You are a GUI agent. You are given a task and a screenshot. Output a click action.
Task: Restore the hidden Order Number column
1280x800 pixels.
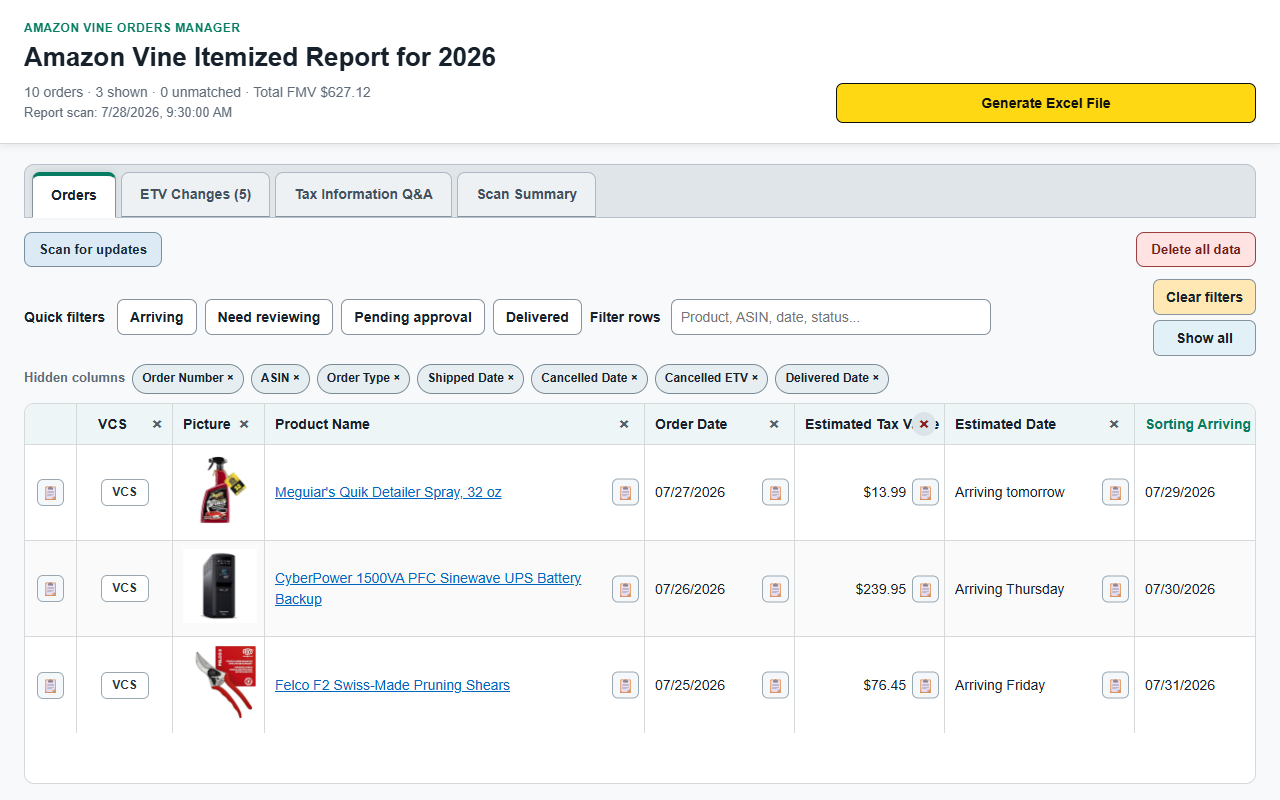point(188,378)
